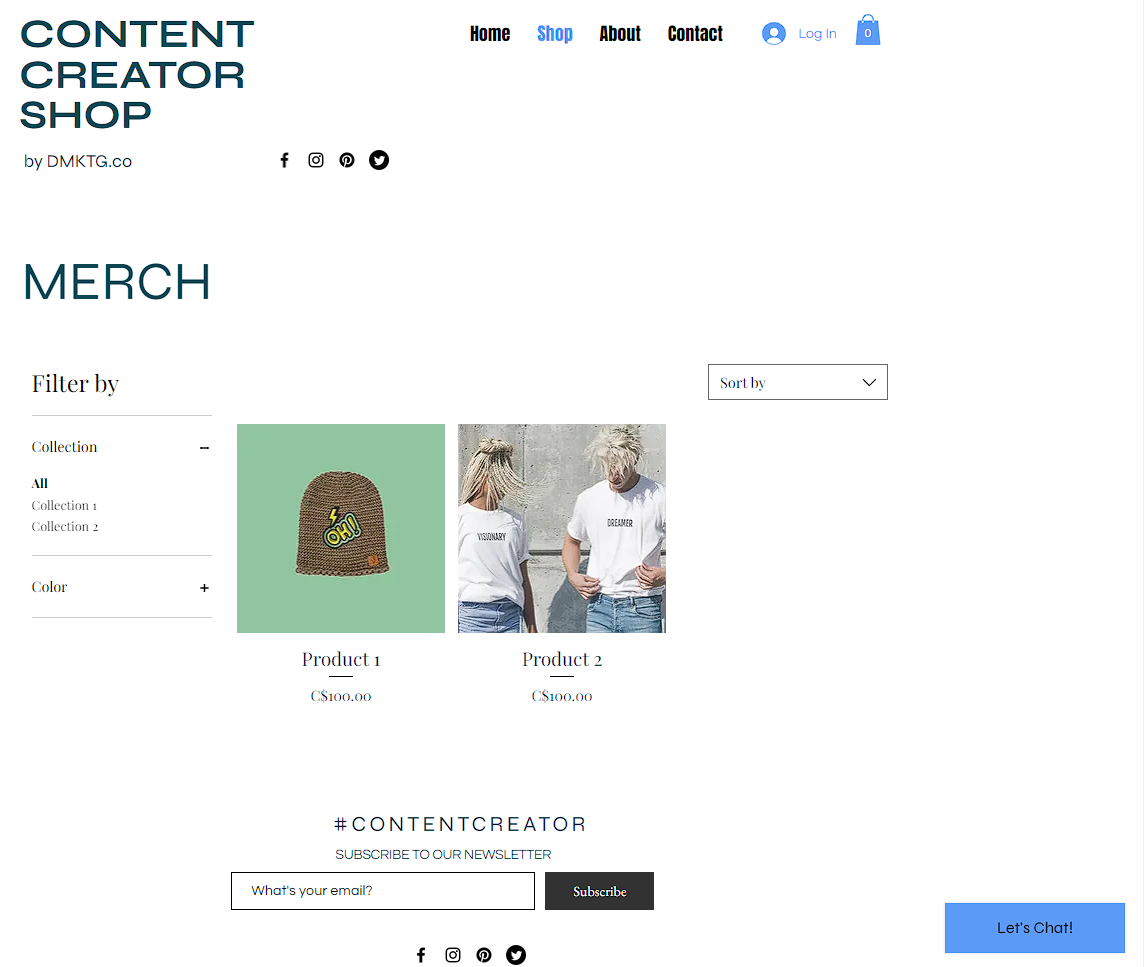Open the Sort by dropdown
The image size is (1144, 967).
797,382
